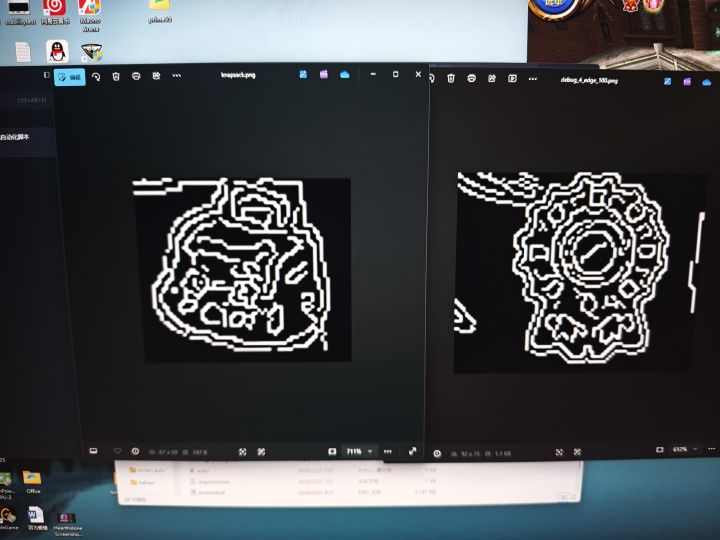Click the debug_4_edge_100.png edge image
Image resolution: width=720 pixels, height=540 pixels.
pyautogui.click(x=580, y=272)
